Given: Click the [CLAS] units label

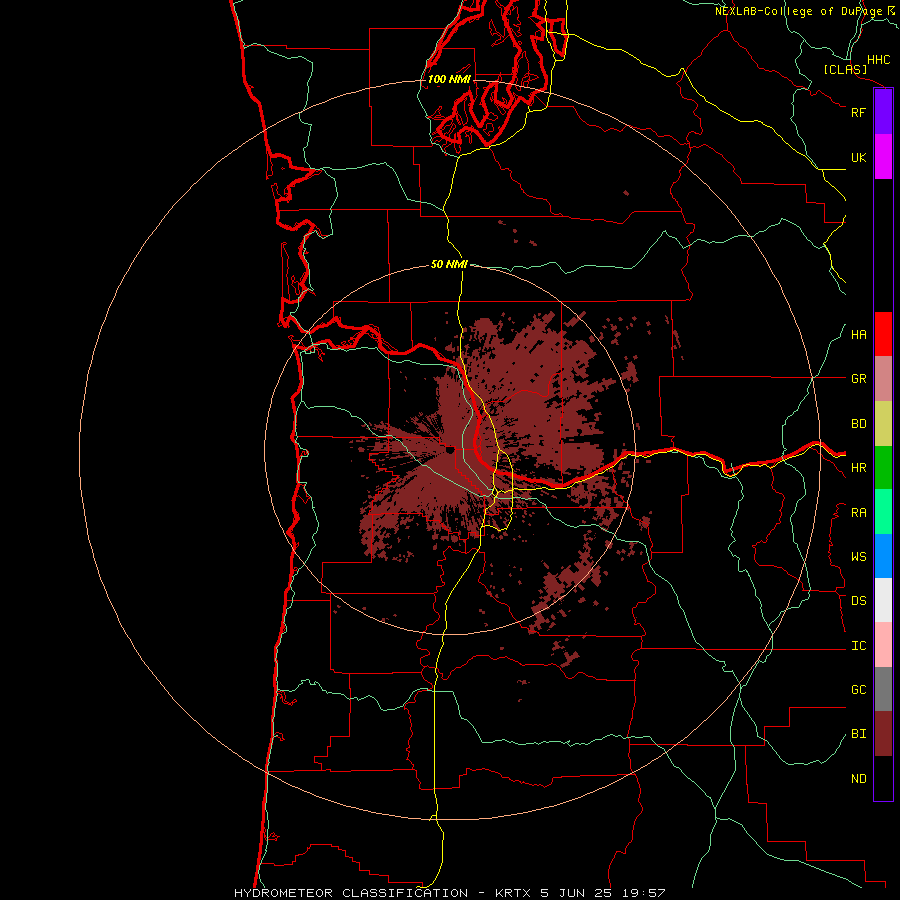Looking at the screenshot, I should (x=845, y=69).
